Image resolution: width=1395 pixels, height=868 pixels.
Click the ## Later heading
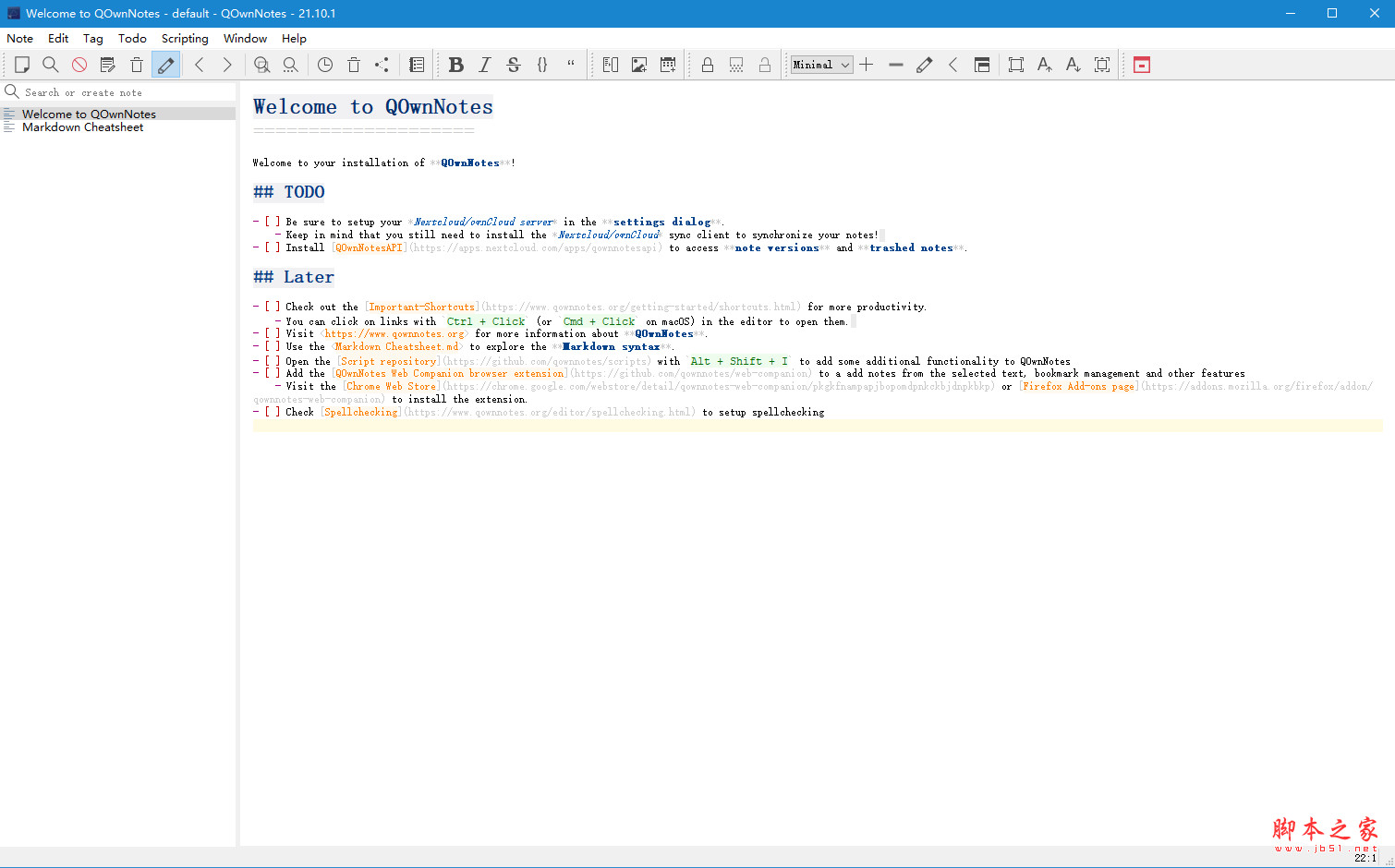coord(294,277)
